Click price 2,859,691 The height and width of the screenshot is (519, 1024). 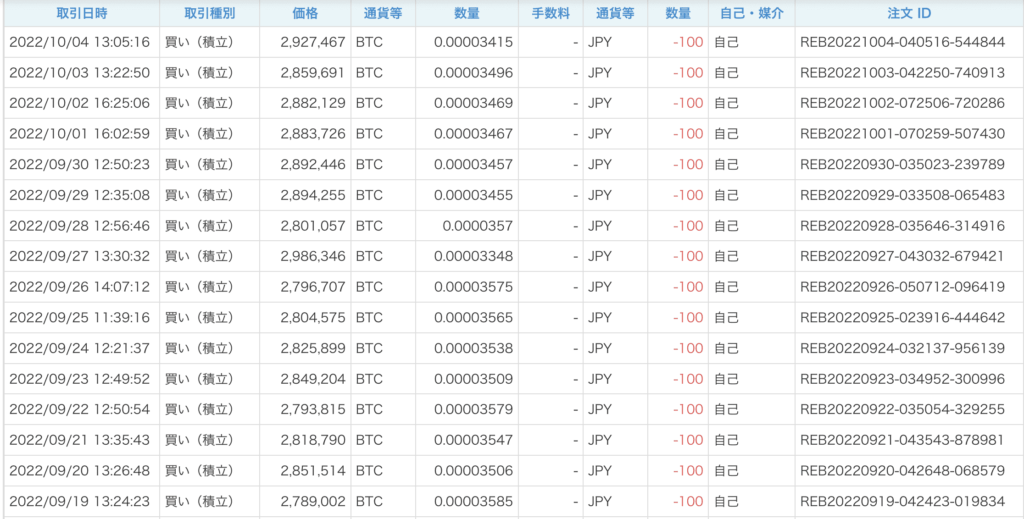(x=313, y=73)
